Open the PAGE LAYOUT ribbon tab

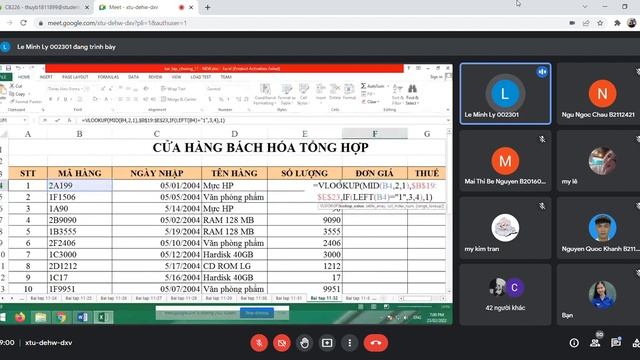point(75,77)
